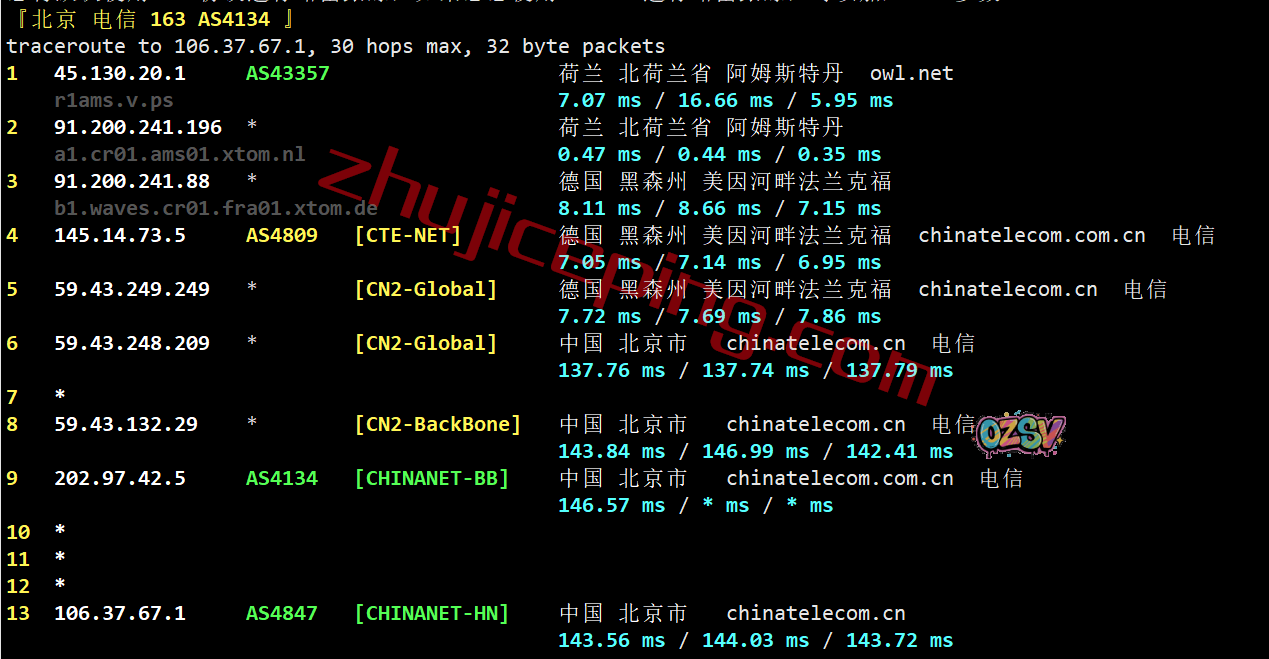Click the [CHINANET-BB] tag on hop 9
The width and height of the screenshot is (1269, 659).
pos(432,478)
